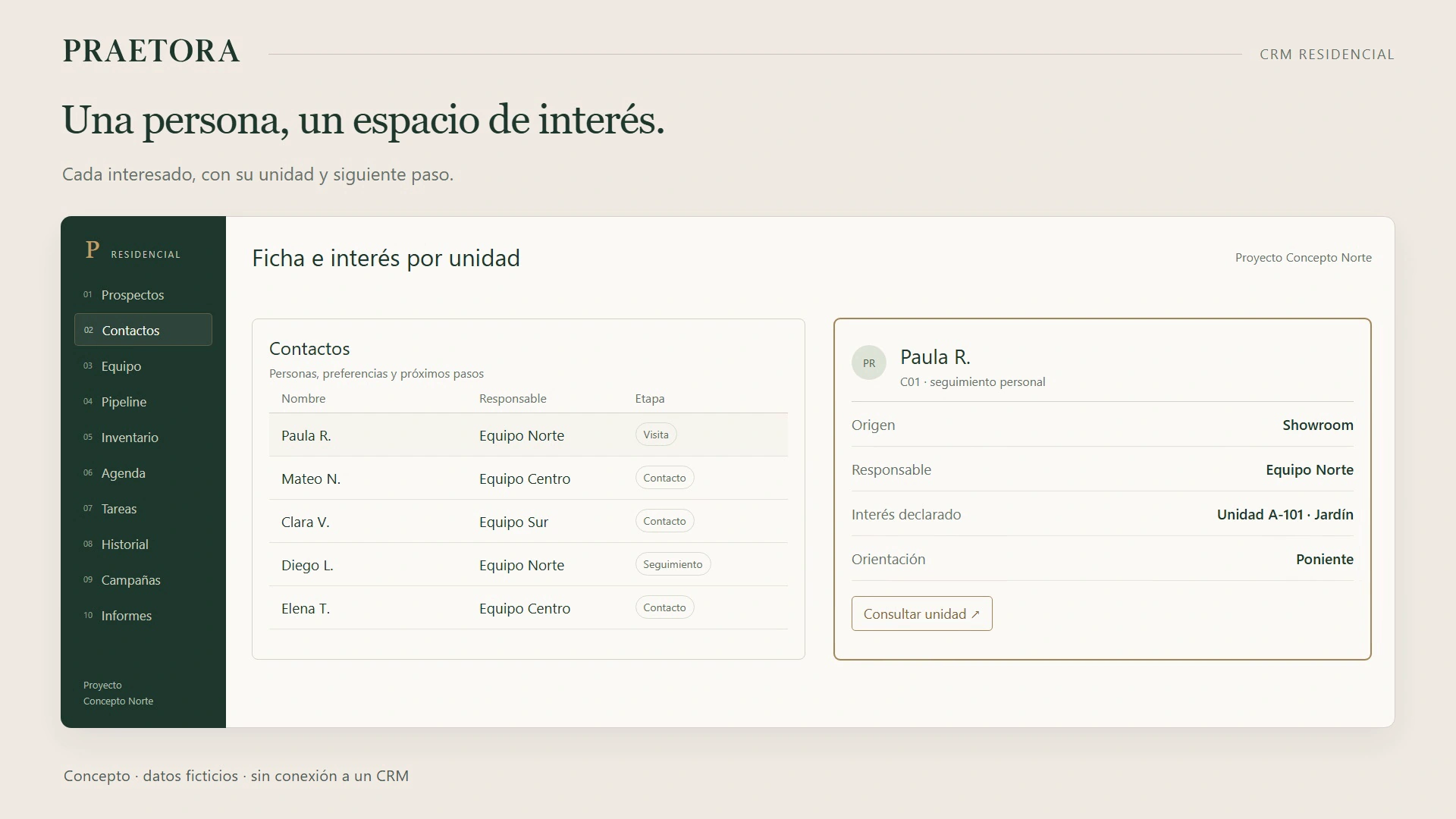Go to the Equipo section
1456x819 pixels.
click(143, 366)
